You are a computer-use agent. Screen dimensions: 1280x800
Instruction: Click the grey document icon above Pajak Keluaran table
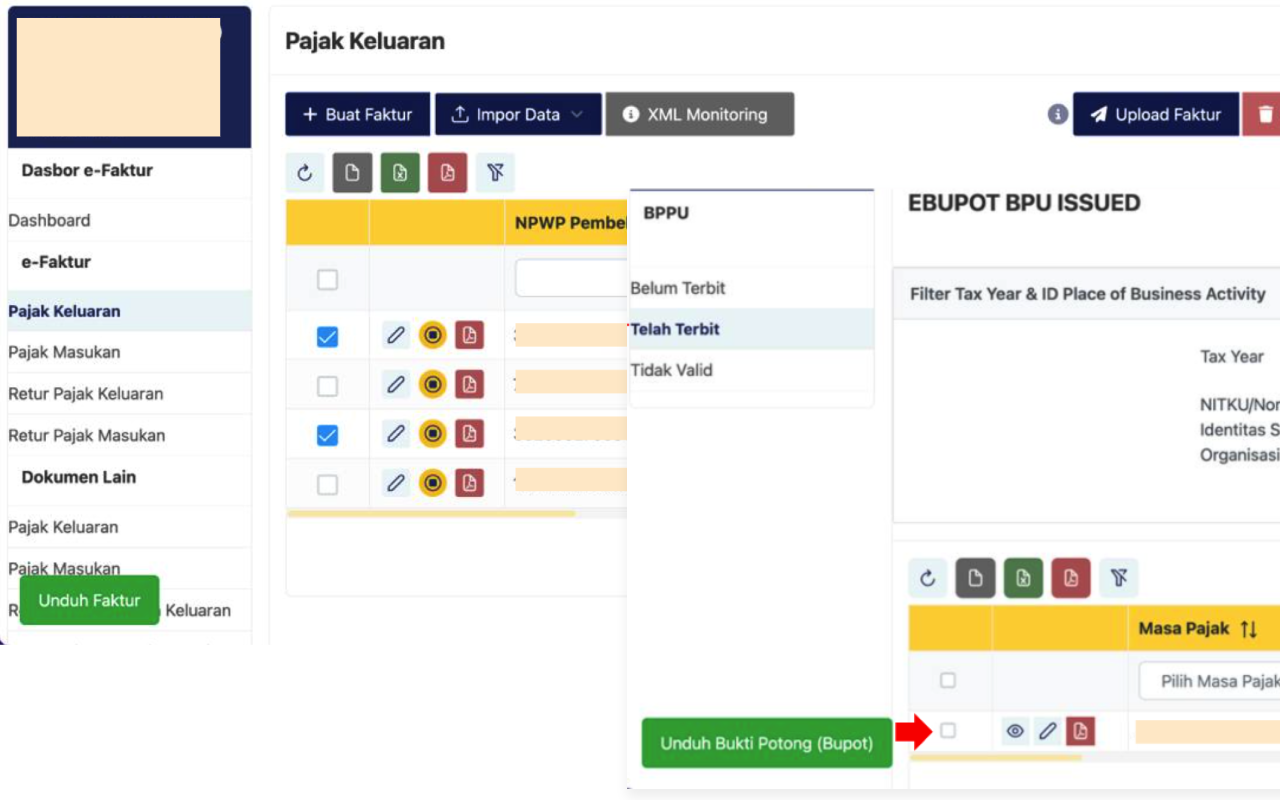point(352,173)
